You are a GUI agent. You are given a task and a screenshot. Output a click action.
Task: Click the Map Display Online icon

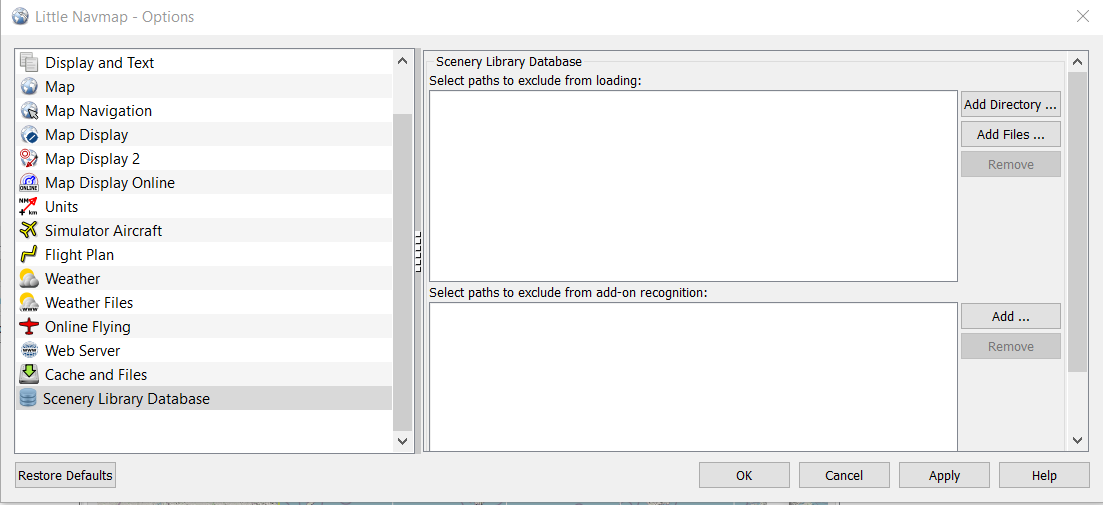tap(29, 183)
